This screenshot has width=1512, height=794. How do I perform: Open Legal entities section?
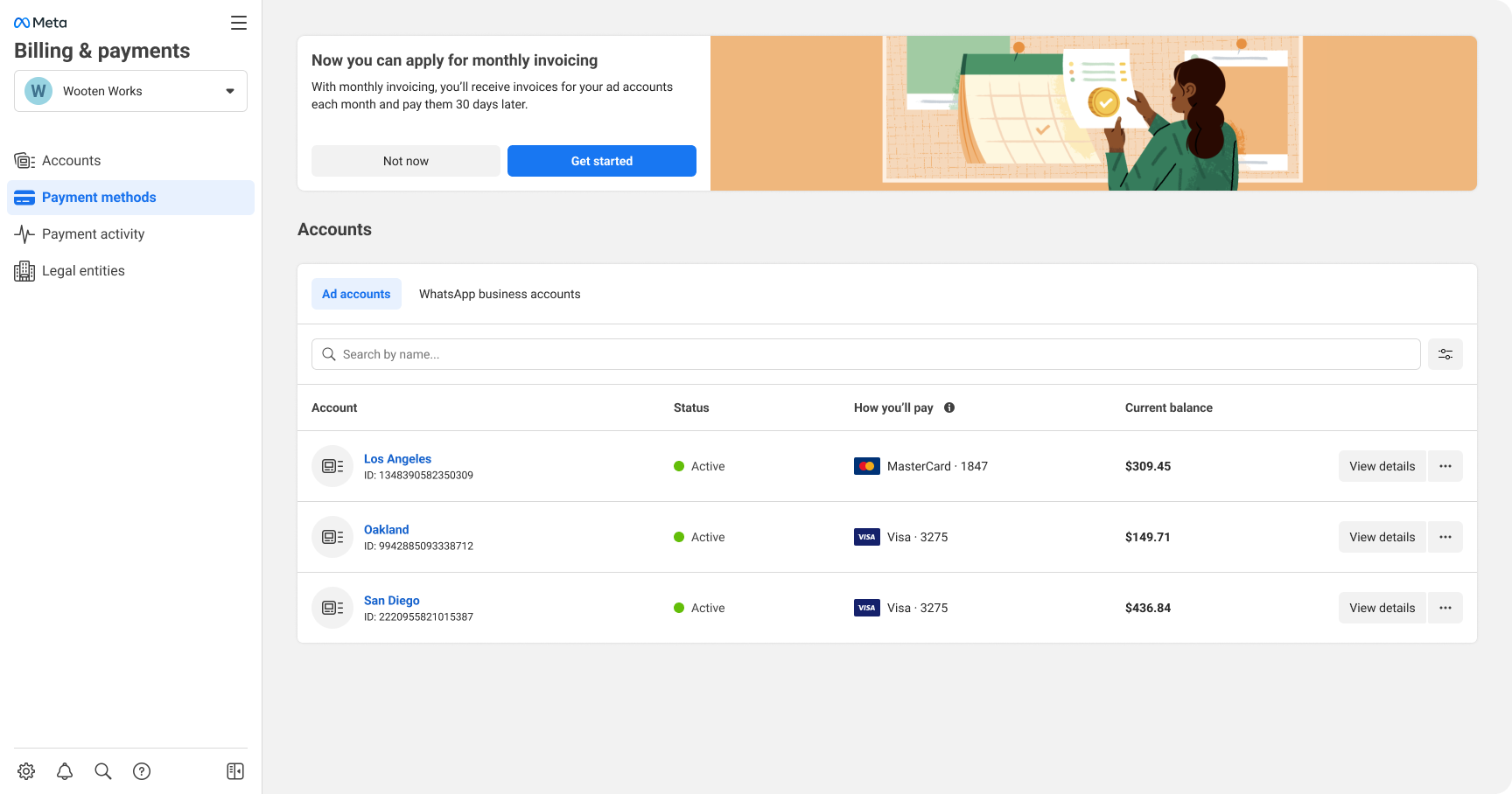130,271
